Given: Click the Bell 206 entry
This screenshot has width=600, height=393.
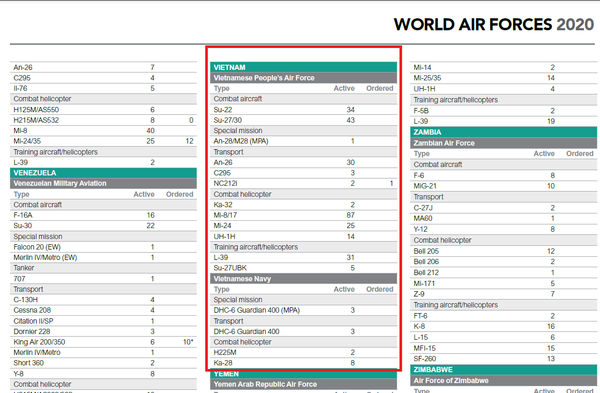Looking at the screenshot, I should tap(503, 262).
